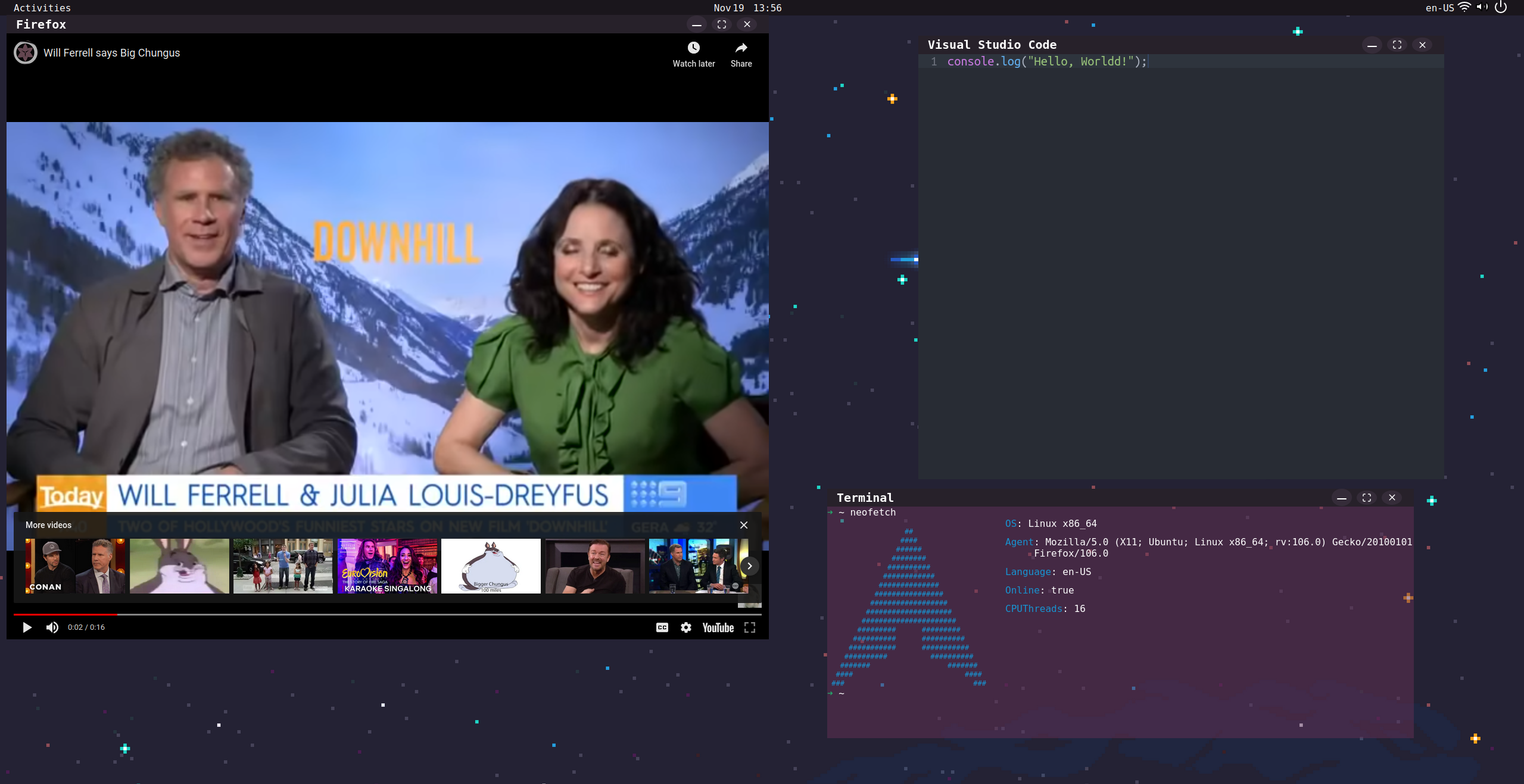
Task: Open the video settings gear
Action: pos(686,627)
